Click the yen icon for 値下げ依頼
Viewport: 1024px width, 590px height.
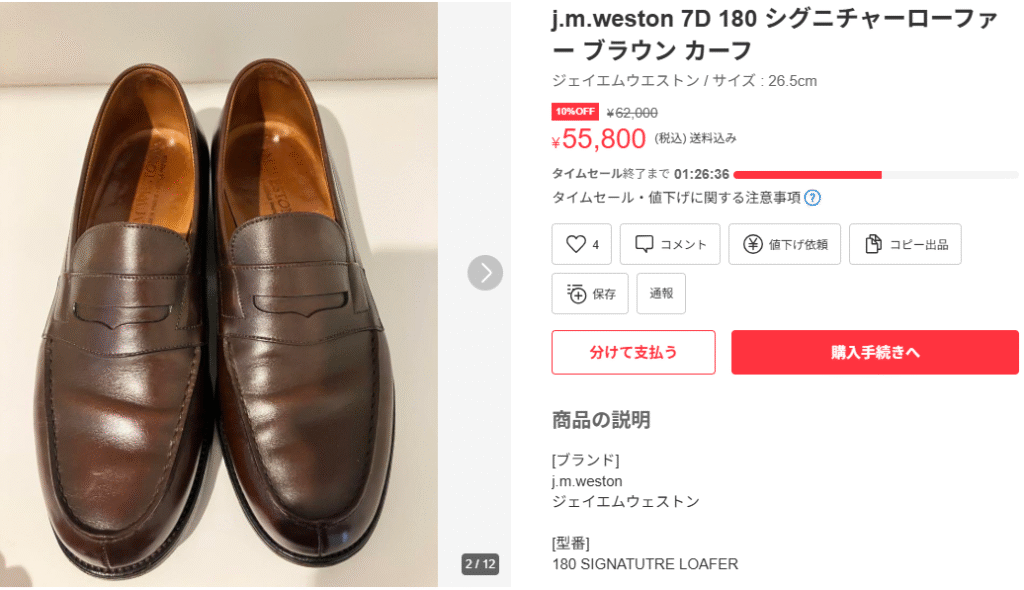point(753,244)
